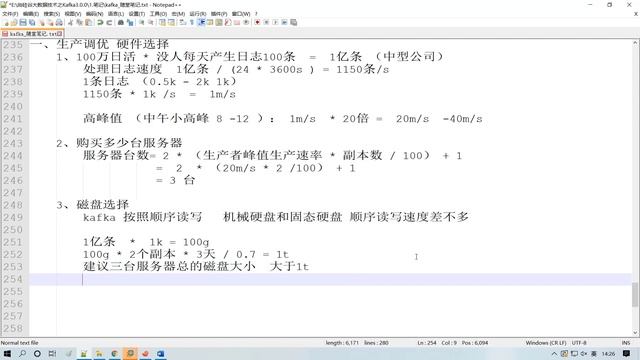
Task: Open the 搜索(S) menu
Action: coord(52,14)
